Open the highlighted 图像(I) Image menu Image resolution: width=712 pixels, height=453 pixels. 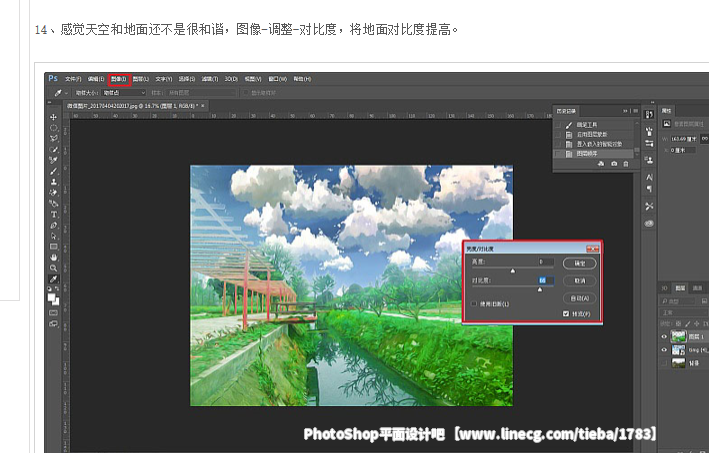coord(119,79)
